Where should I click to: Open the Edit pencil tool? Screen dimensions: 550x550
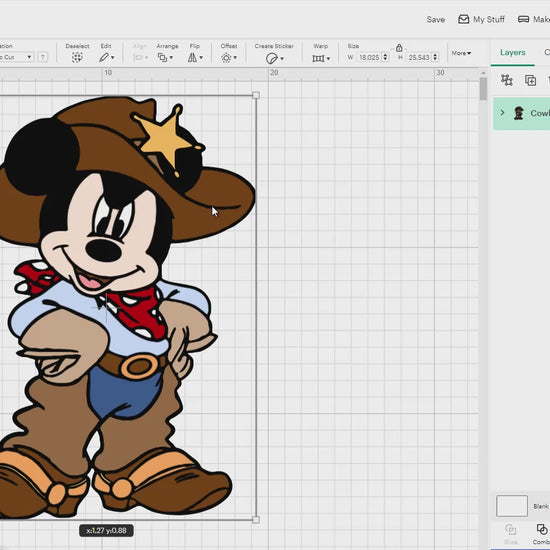click(x=104, y=57)
